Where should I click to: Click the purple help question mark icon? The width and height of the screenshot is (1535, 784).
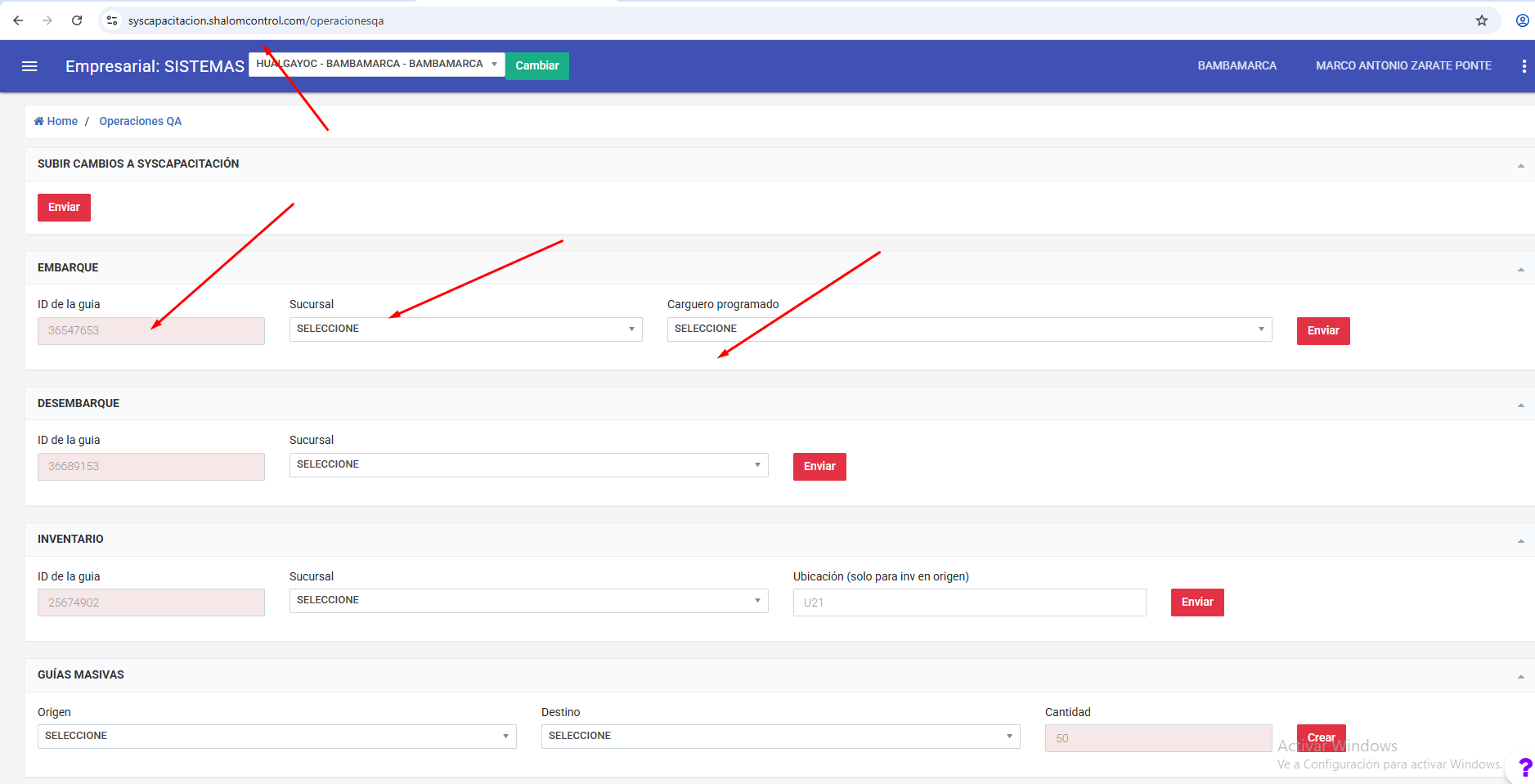click(1524, 767)
